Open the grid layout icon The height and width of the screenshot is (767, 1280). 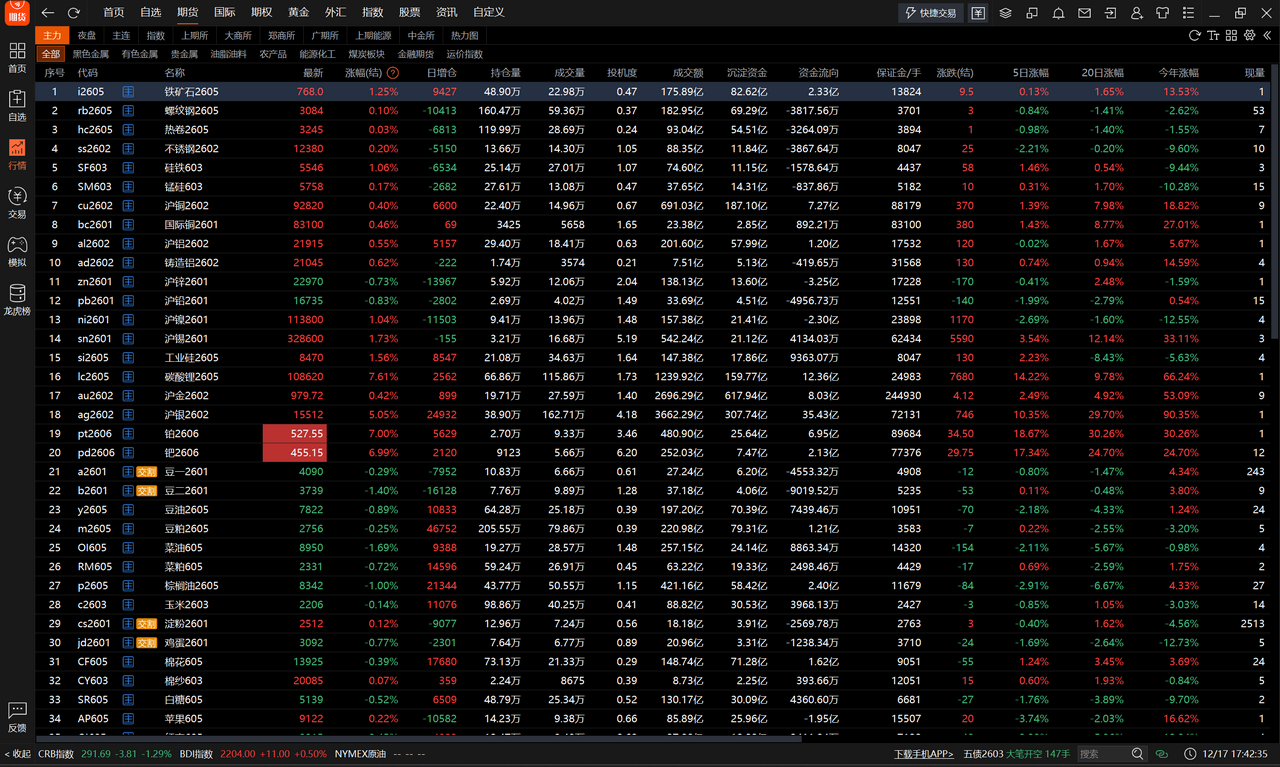(1232, 35)
